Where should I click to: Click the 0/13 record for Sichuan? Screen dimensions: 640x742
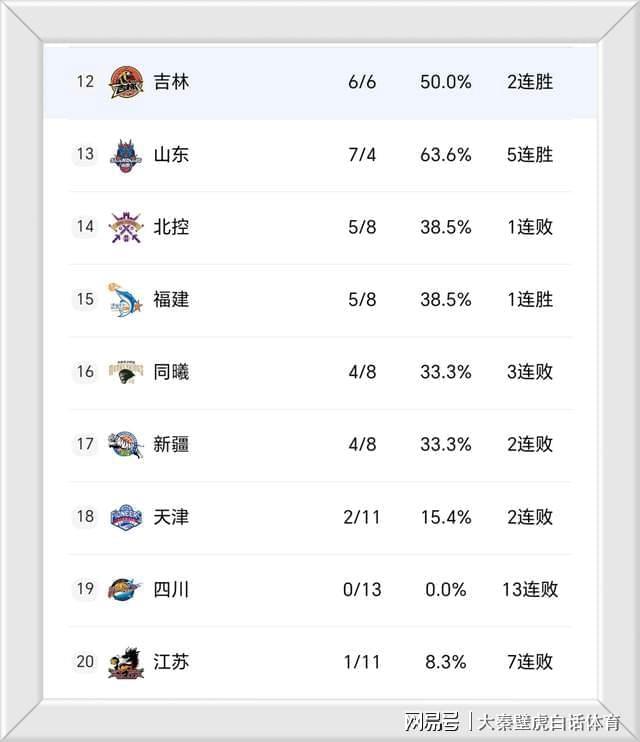click(362, 589)
